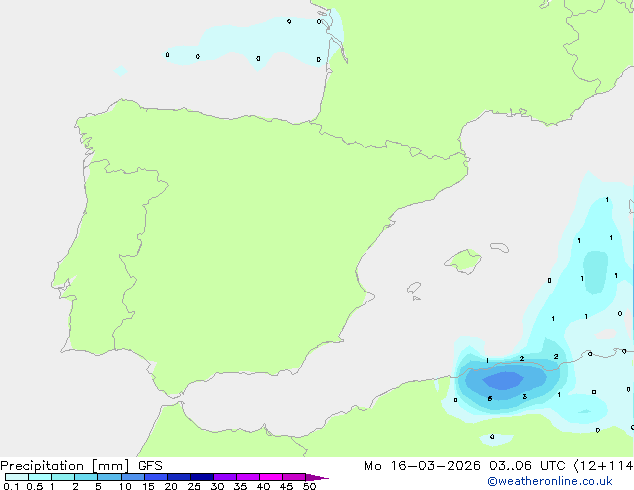Click the "Precipitation [mm] GFS" title

pyautogui.click(x=81, y=466)
